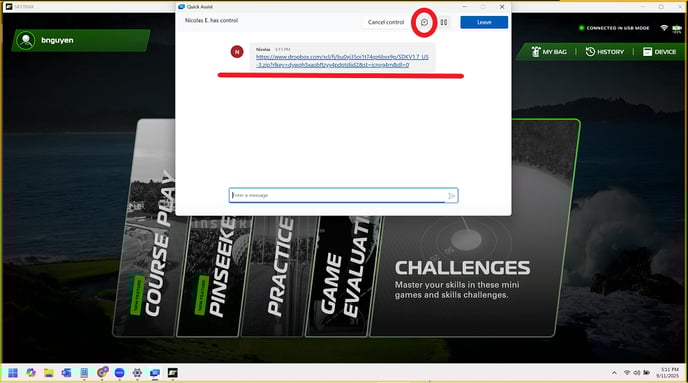This screenshot has height=383, width=688.
Task: Select the Game Evaluation card
Action: (x=343, y=276)
